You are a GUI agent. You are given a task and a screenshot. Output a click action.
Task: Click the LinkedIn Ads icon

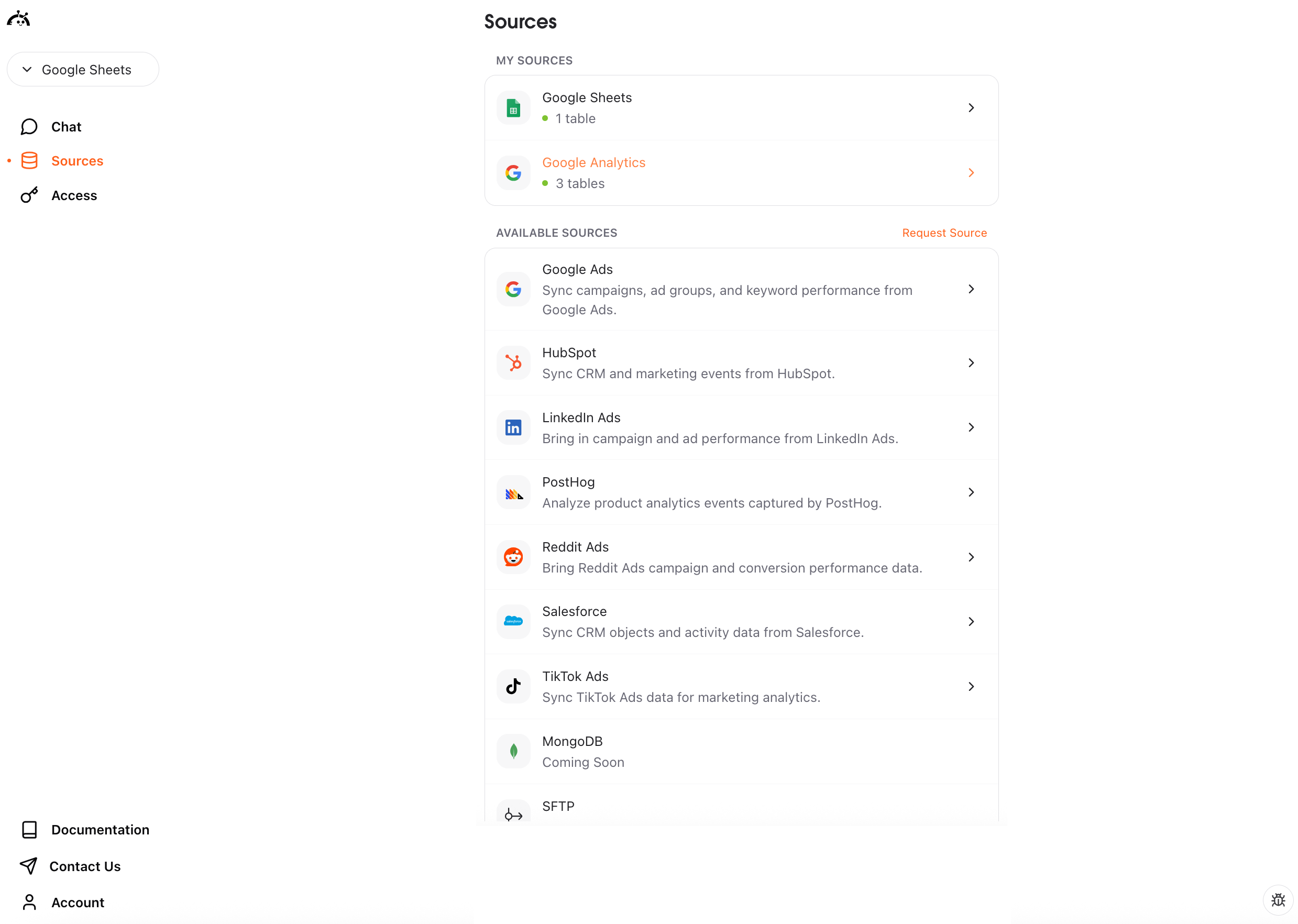tap(513, 427)
